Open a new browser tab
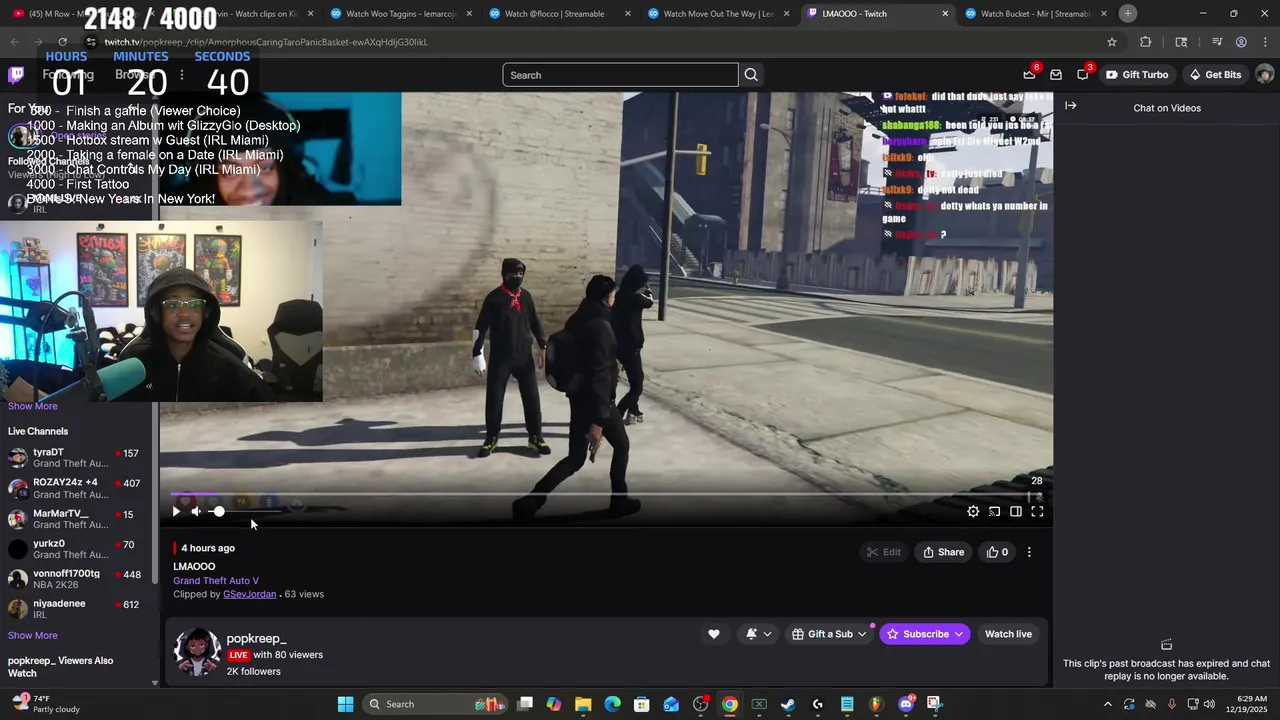This screenshot has height=720, width=1280. click(1127, 13)
